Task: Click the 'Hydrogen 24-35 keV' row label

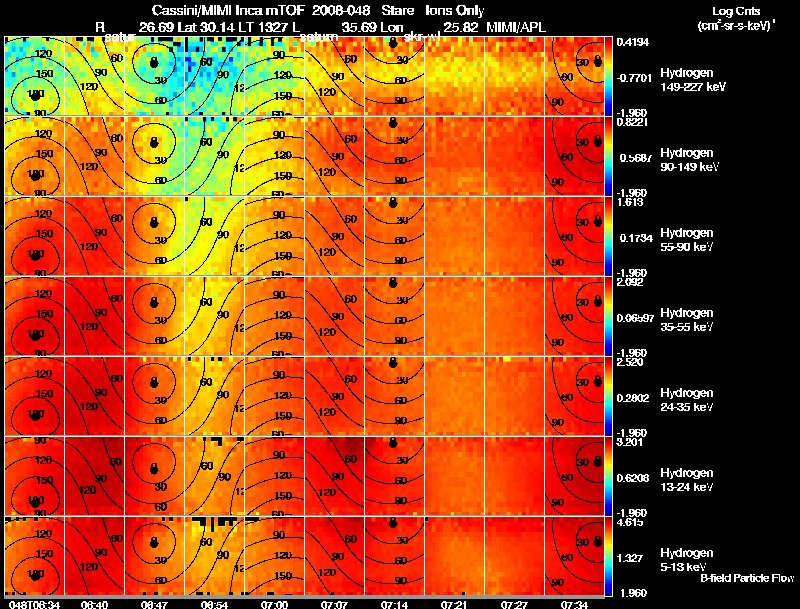Action: (x=686, y=399)
